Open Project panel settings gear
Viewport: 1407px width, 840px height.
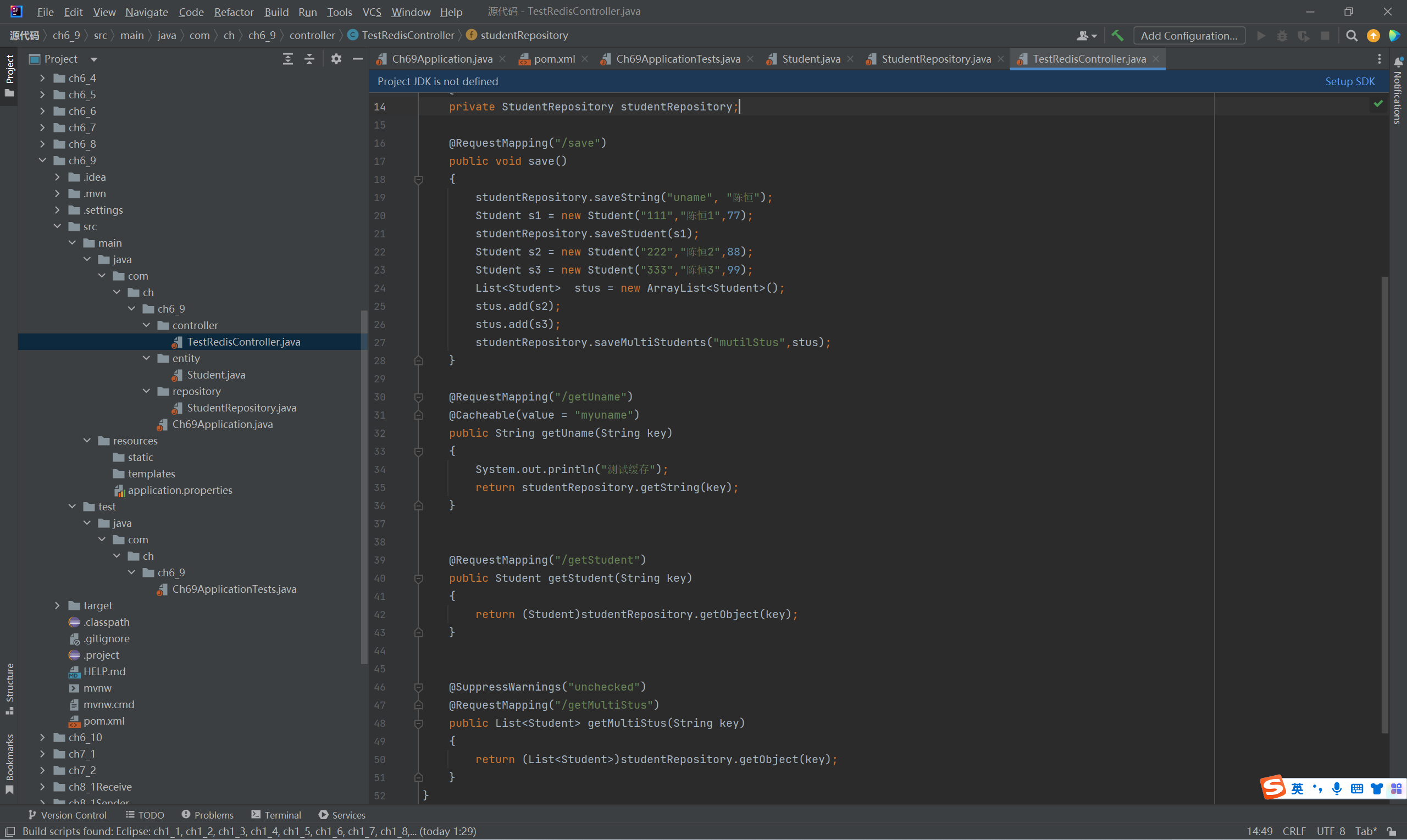pyautogui.click(x=336, y=59)
